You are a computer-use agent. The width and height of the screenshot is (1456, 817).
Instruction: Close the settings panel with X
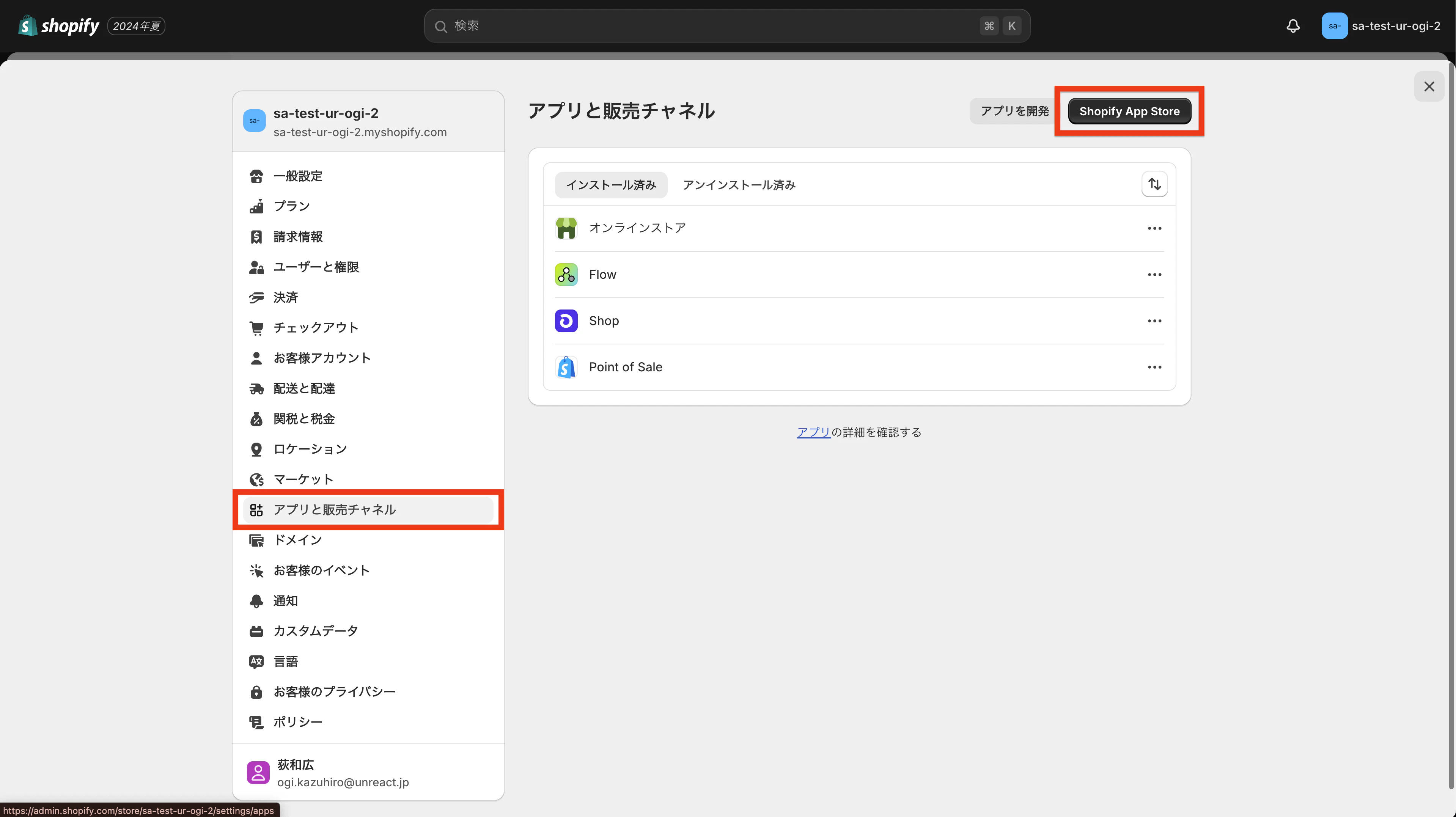click(x=1429, y=86)
